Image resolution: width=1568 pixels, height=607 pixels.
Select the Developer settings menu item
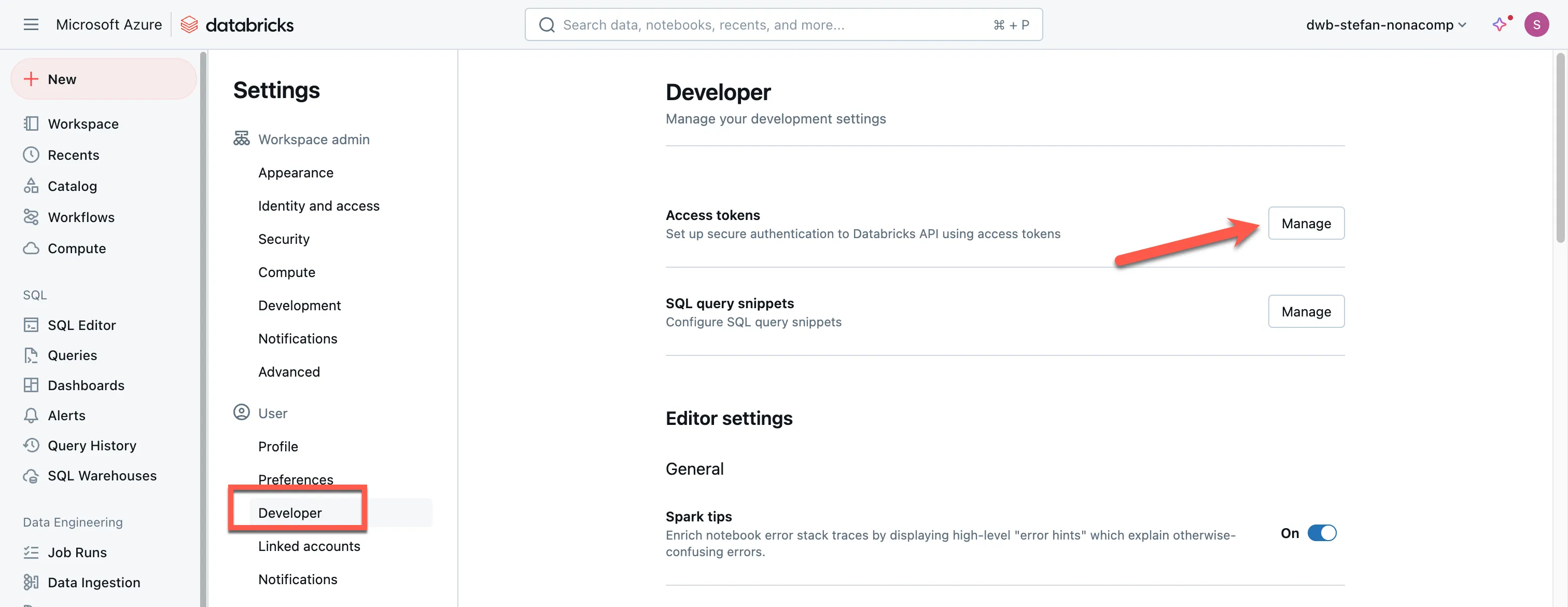(290, 513)
